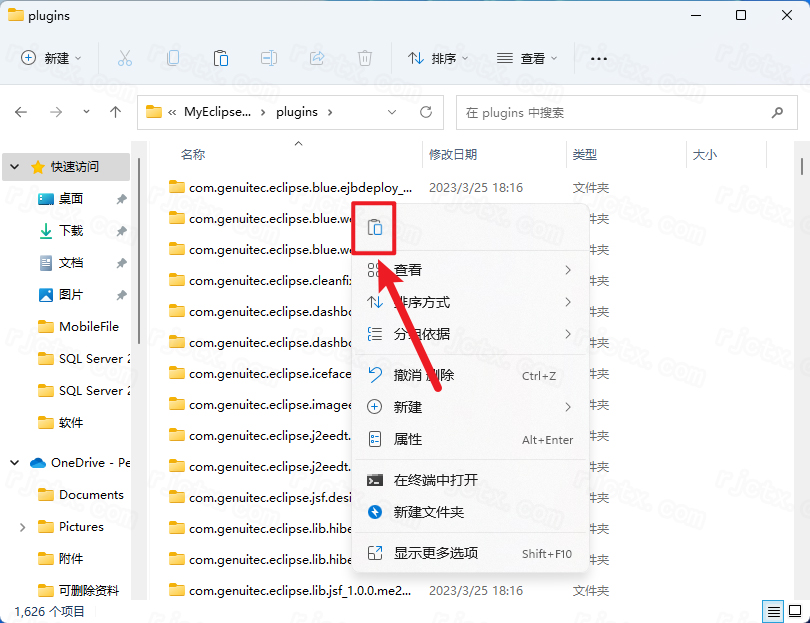Click the cut scissors icon in toolbar

point(125,58)
